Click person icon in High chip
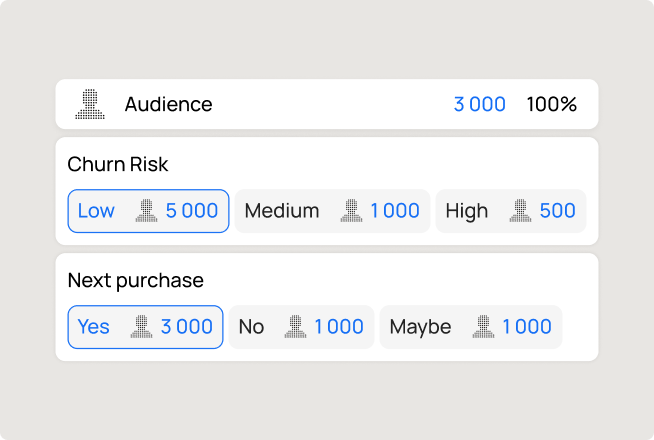This screenshot has height=440, width=654. pyautogui.click(x=520, y=211)
